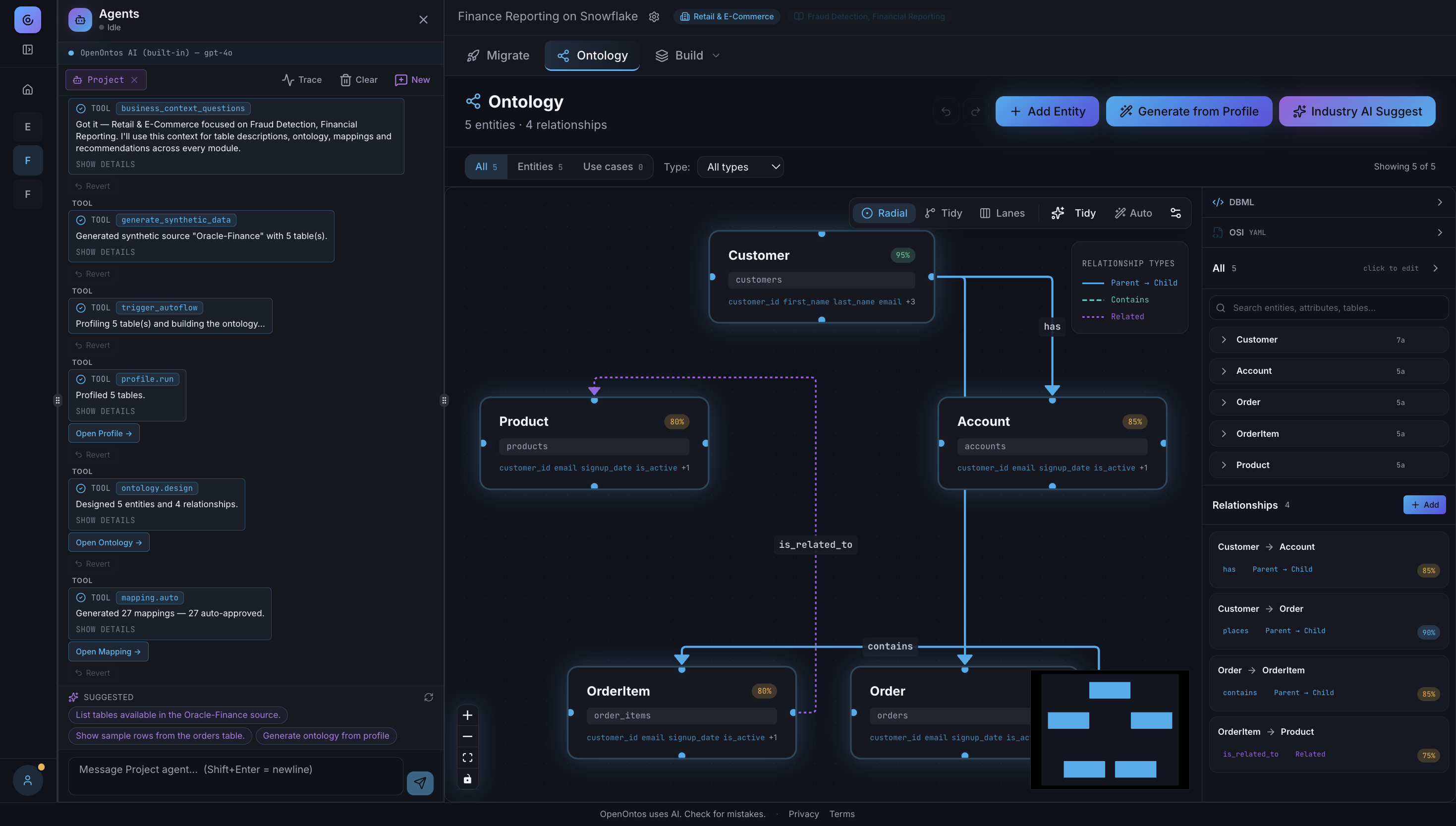Expand the DBML section
This screenshot has width=1456, height=826.
pos(1329,202)
